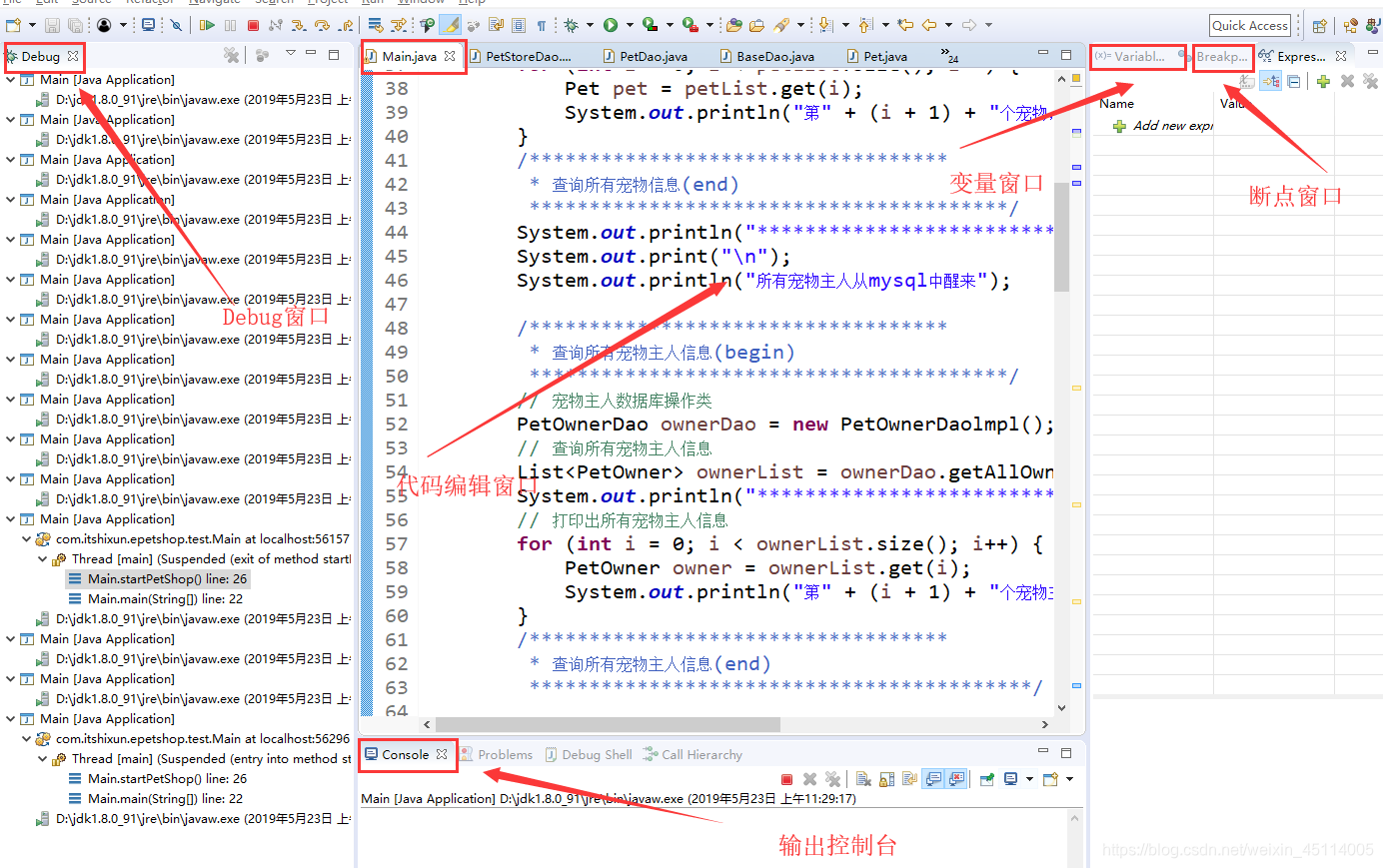The image size is (1383, 868).
Task: Click the Skip All Breakpoints icon
Action: (176, 25)
